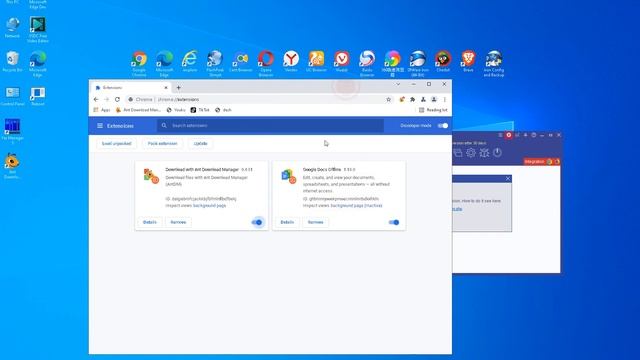
Task: Open Details for Google Docs Offline
Action: pos(287,222)
